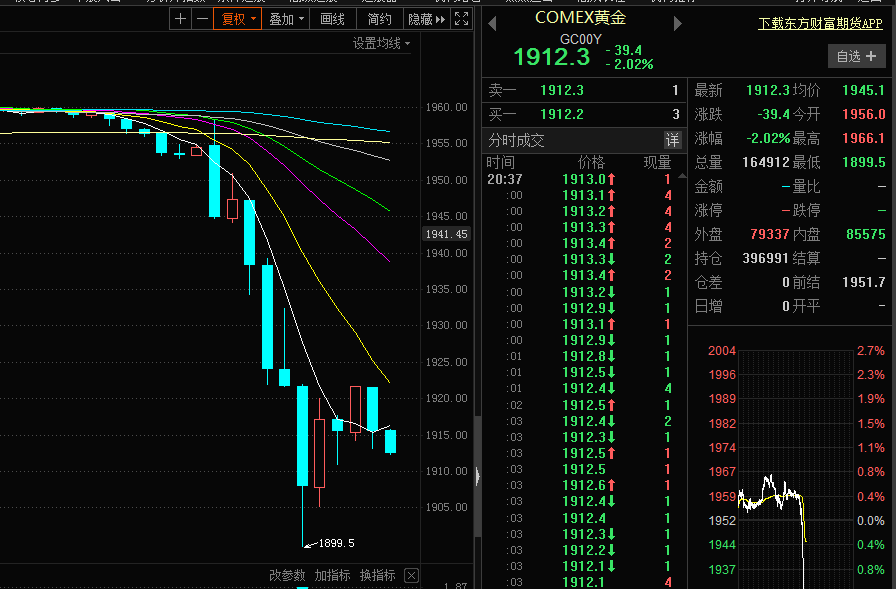Click 换指标 to switch indicator
This screenshot has width=896, height=589.
[377, 575]
